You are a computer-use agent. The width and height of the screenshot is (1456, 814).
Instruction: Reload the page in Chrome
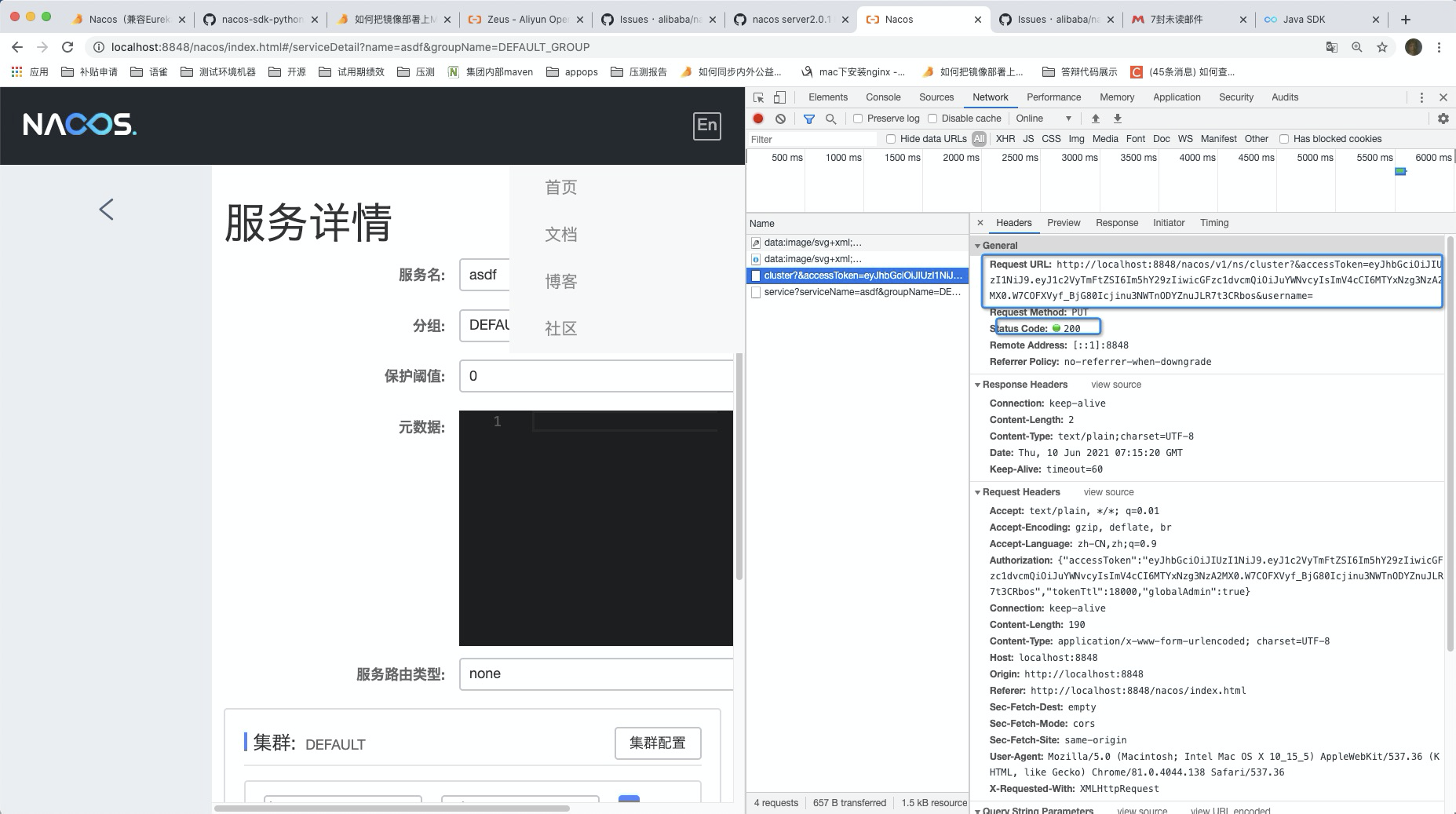(x=68, y=47)
